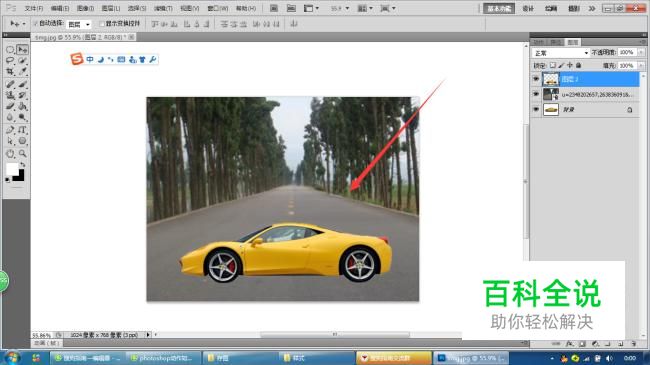Pick the Clone Stamp tool
Viewport: 650px width, 365px height.
click(x=10, y=95)
